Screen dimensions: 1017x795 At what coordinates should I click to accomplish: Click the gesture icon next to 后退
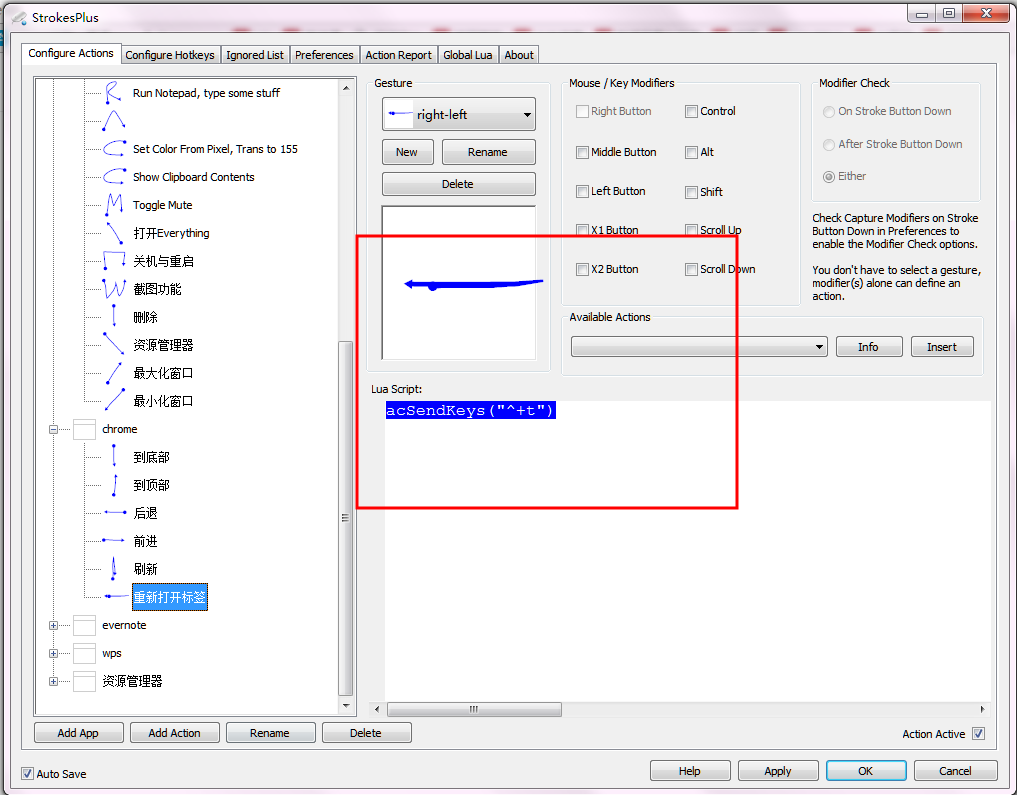click(x=113, y=512)
